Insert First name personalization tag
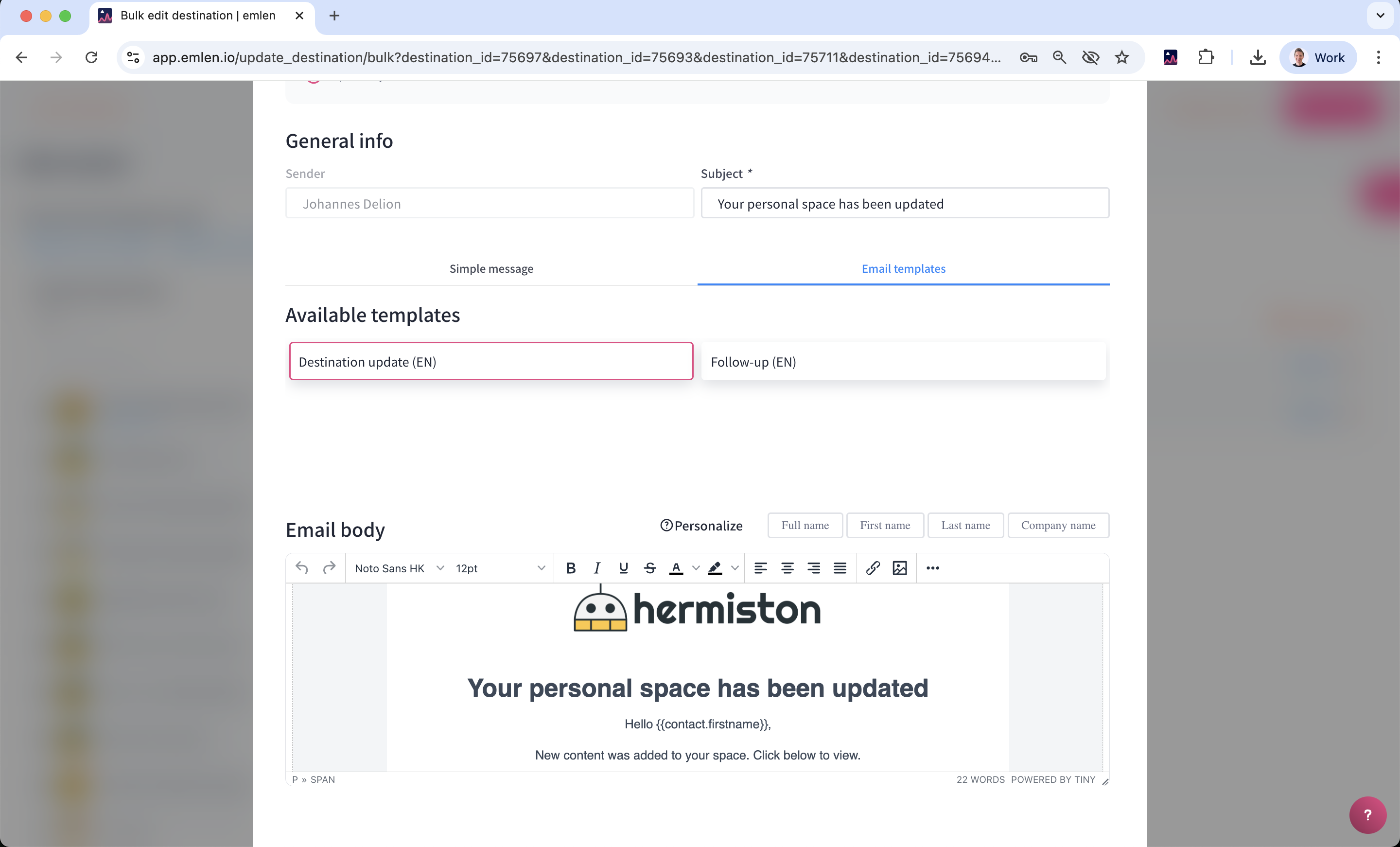The image size is (1400, 847). pos(885,525)
